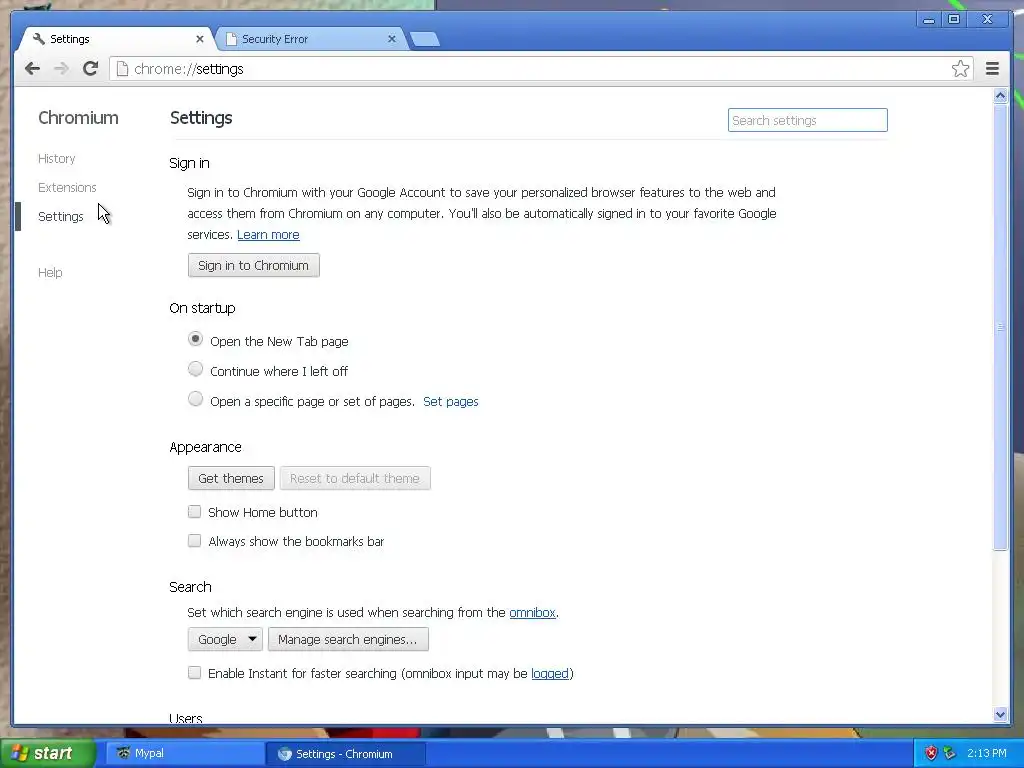
Task: Select the Settings browser tab
Action: (116, 39)
